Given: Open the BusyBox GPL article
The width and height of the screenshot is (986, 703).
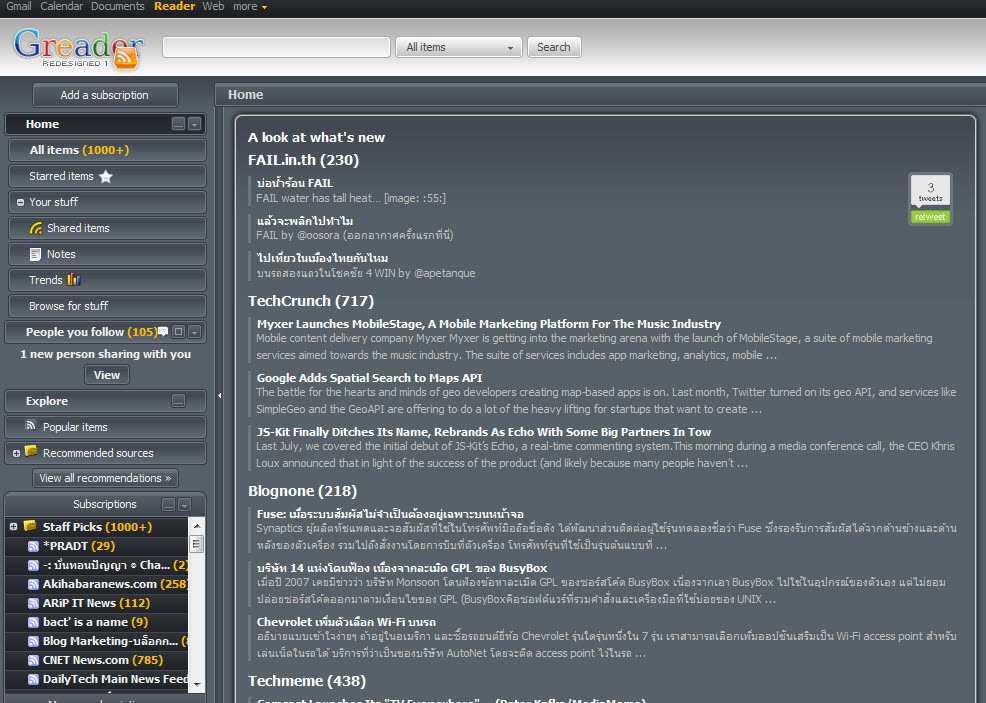Looking at the screenshot, I should coord(402,568).
